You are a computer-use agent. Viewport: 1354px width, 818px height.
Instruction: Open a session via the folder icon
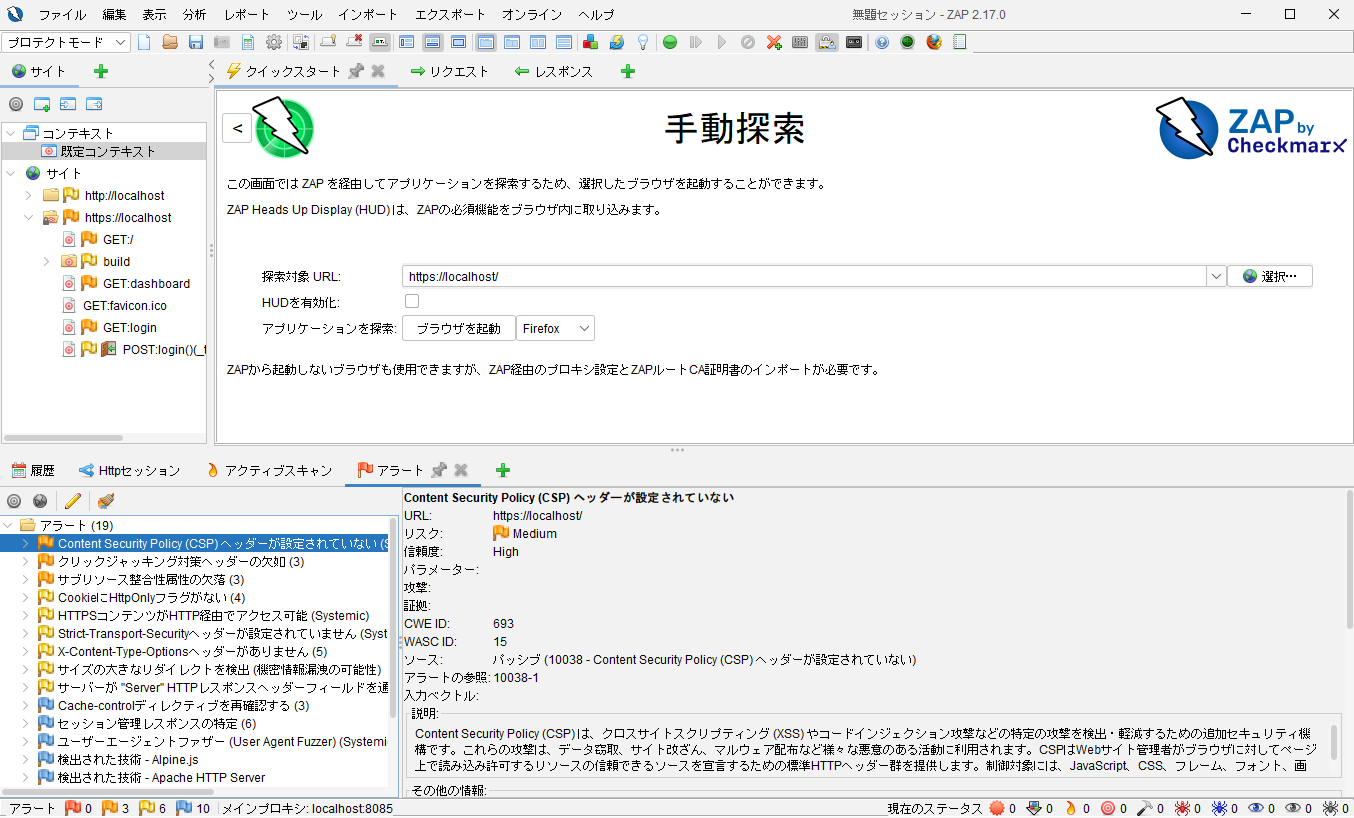170,42
